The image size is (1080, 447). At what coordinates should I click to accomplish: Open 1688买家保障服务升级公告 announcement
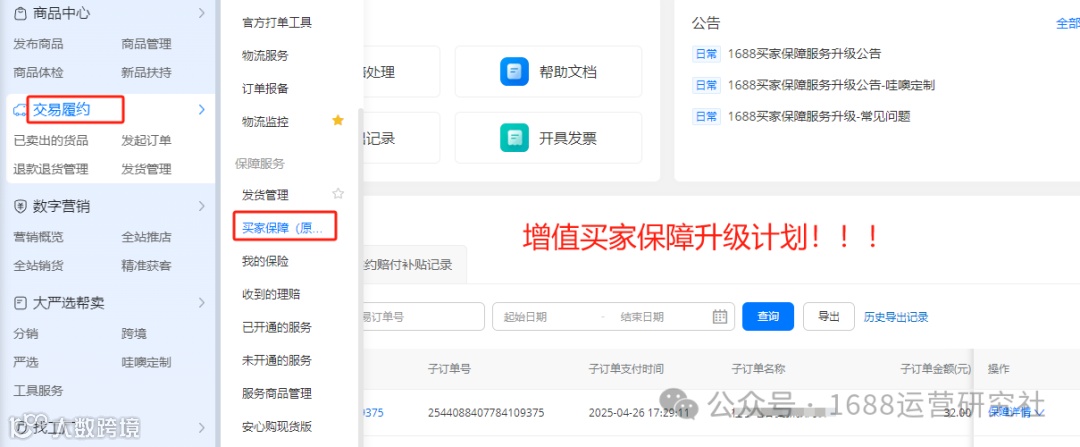(804, 54)
